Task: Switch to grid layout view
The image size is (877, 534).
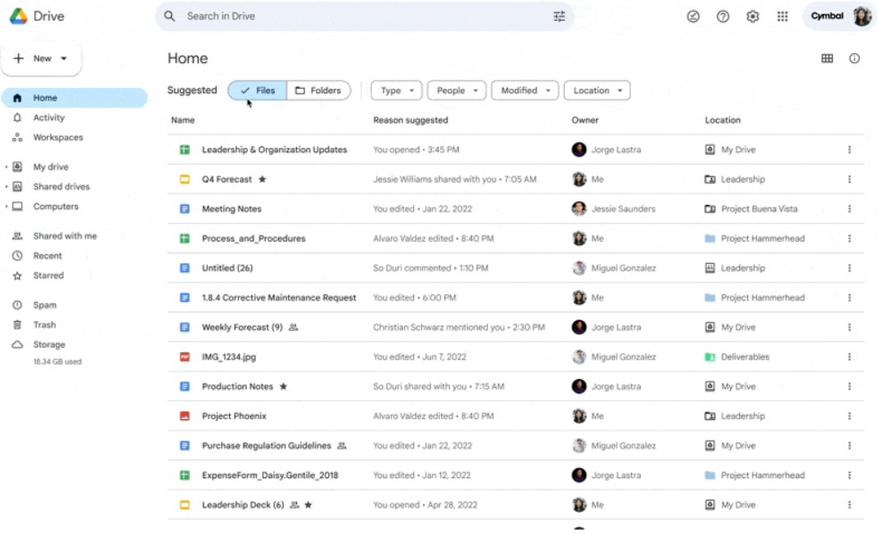Action: click(x=827, y=59)
